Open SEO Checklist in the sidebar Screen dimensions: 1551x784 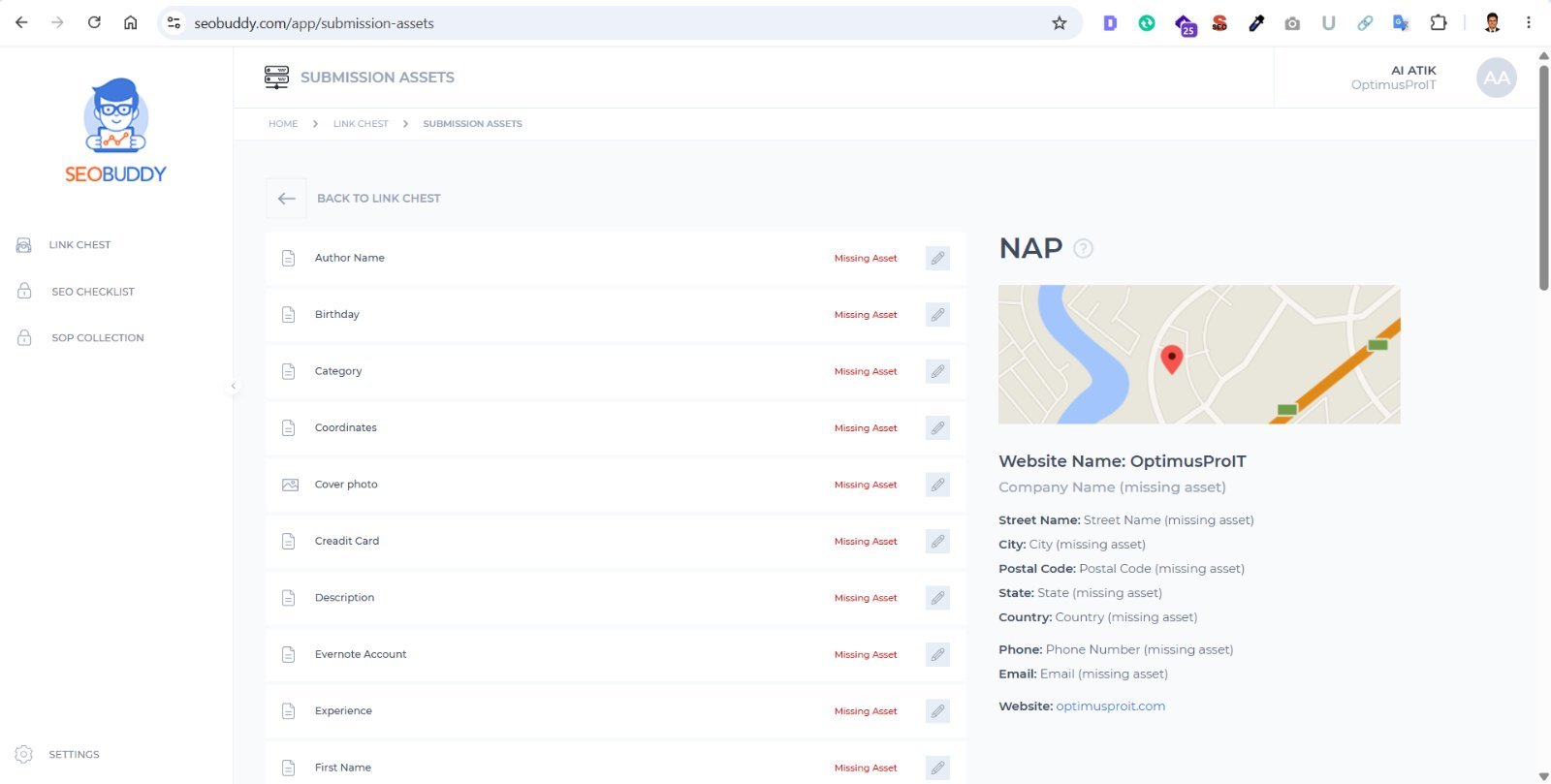tap(93, 292)
